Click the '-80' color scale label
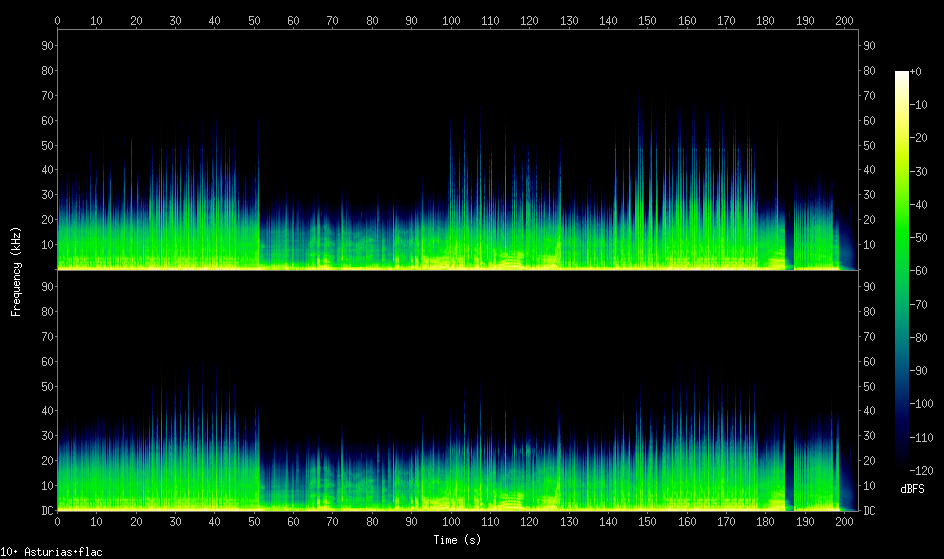 (x=918, y=338)
